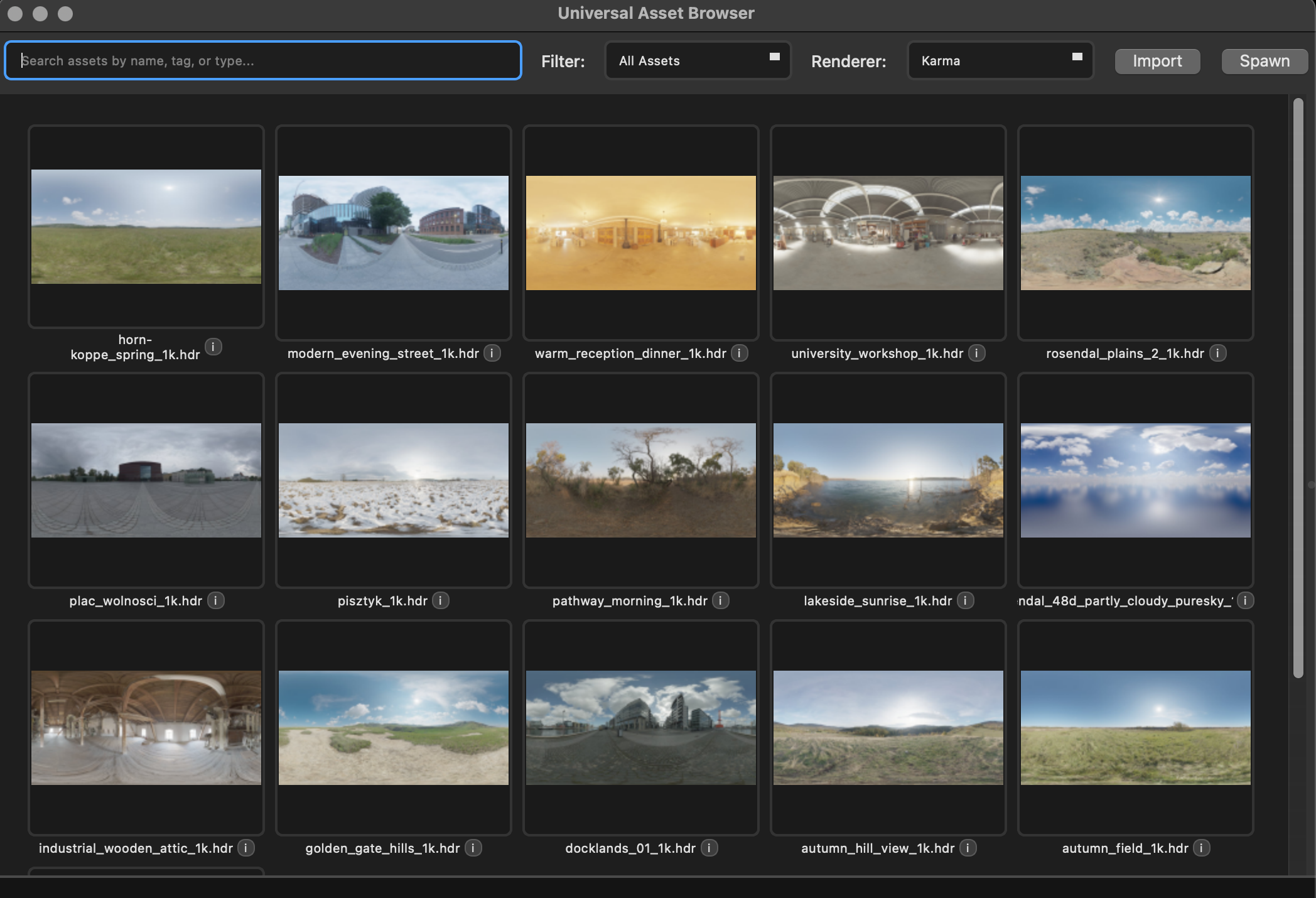The width and height of the screenshot is (1316, 898).
Task: Show info for warm_reception_dinner_1k.hdr
Action: pos(740,353)
